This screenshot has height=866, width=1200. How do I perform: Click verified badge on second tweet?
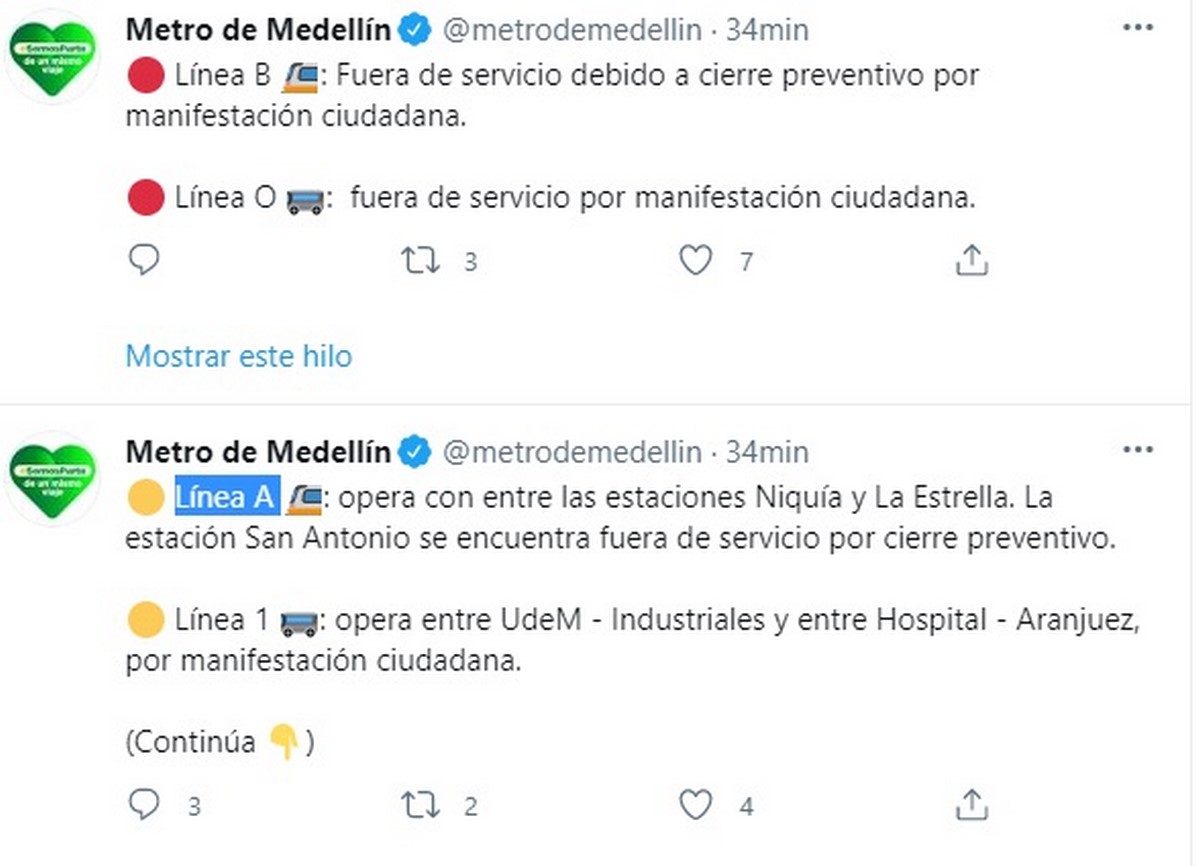click(x=415, y=453)
